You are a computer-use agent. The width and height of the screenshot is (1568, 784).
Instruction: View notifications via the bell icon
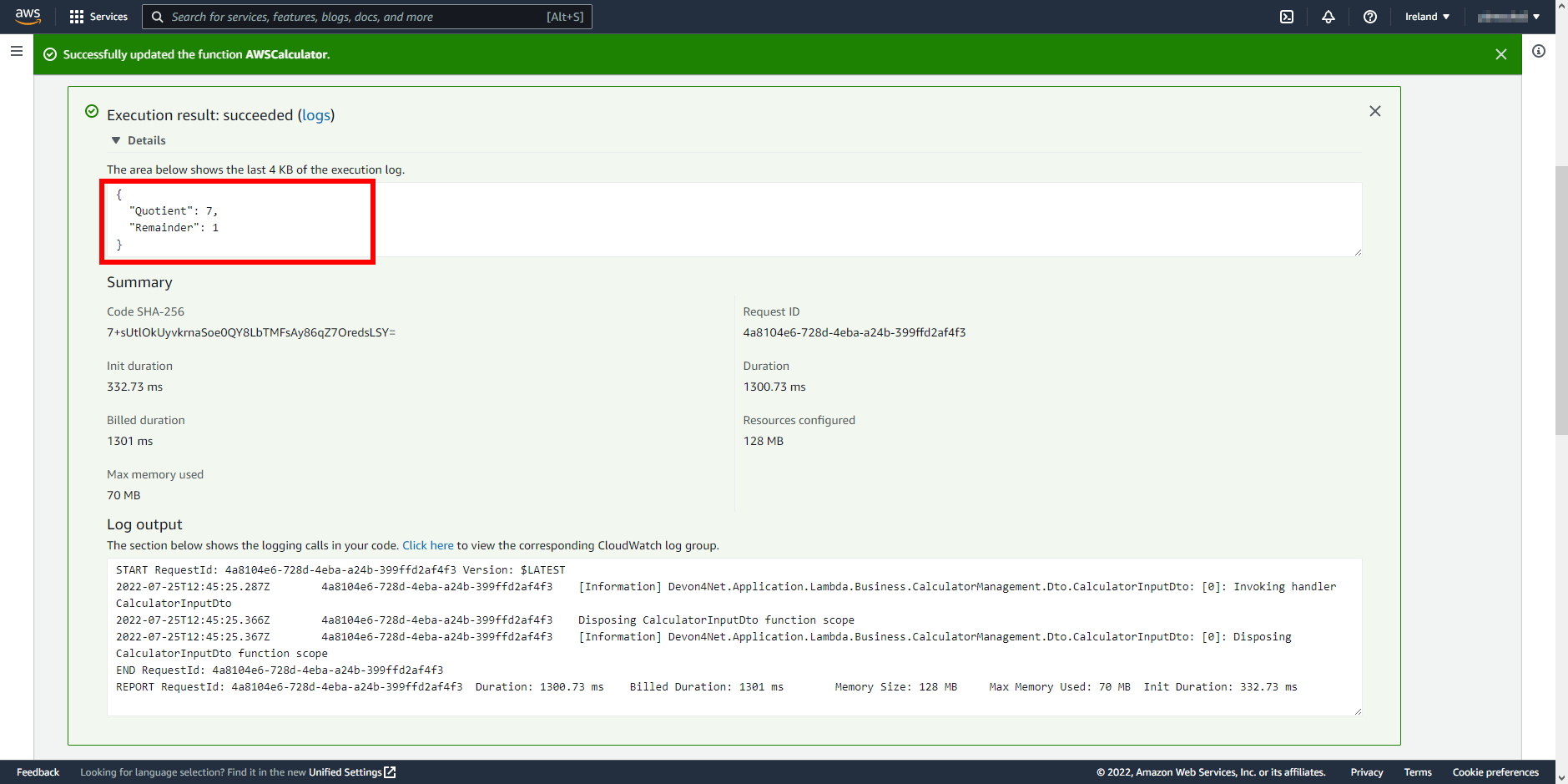pyautogui.click(x=1329, y=16)
